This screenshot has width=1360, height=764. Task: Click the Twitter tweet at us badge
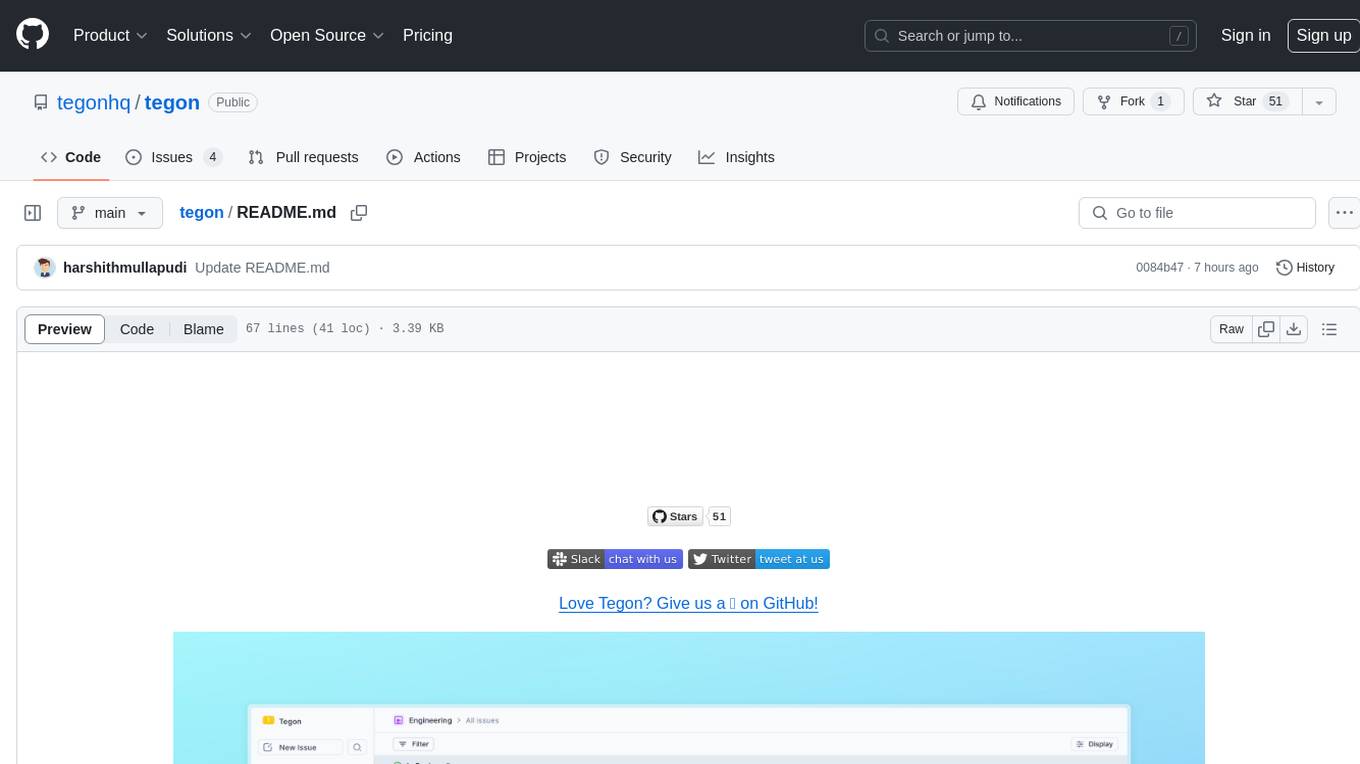click(x=759, y=559)
